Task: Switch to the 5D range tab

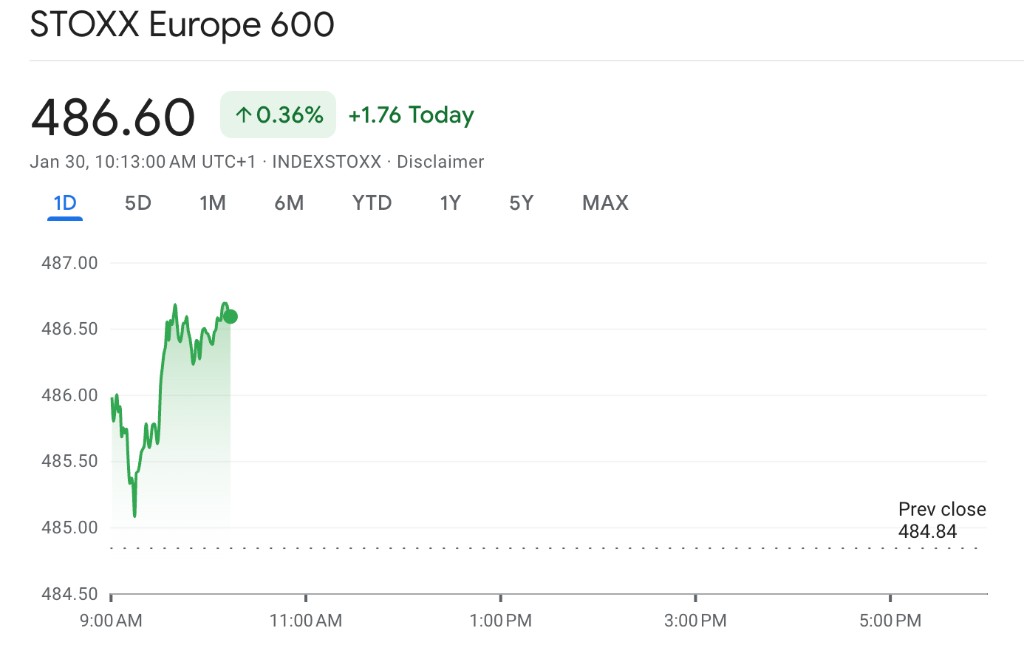Action: (138, 203)
